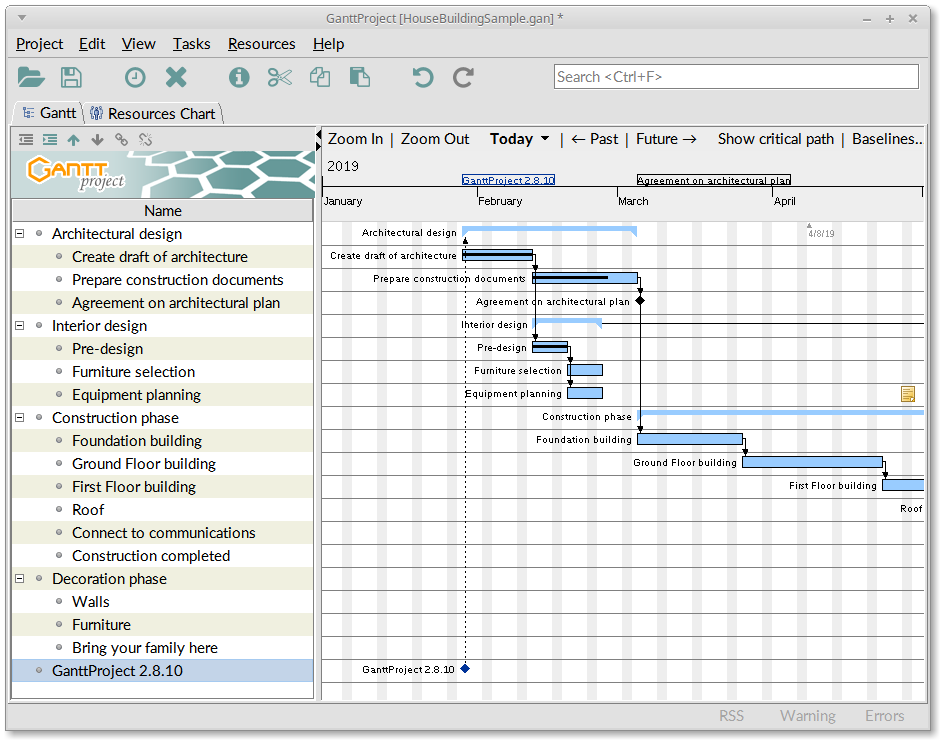Select Construction completed task
Screen dimensions: 940x740
pyautogui.click(x=162, y=555)
